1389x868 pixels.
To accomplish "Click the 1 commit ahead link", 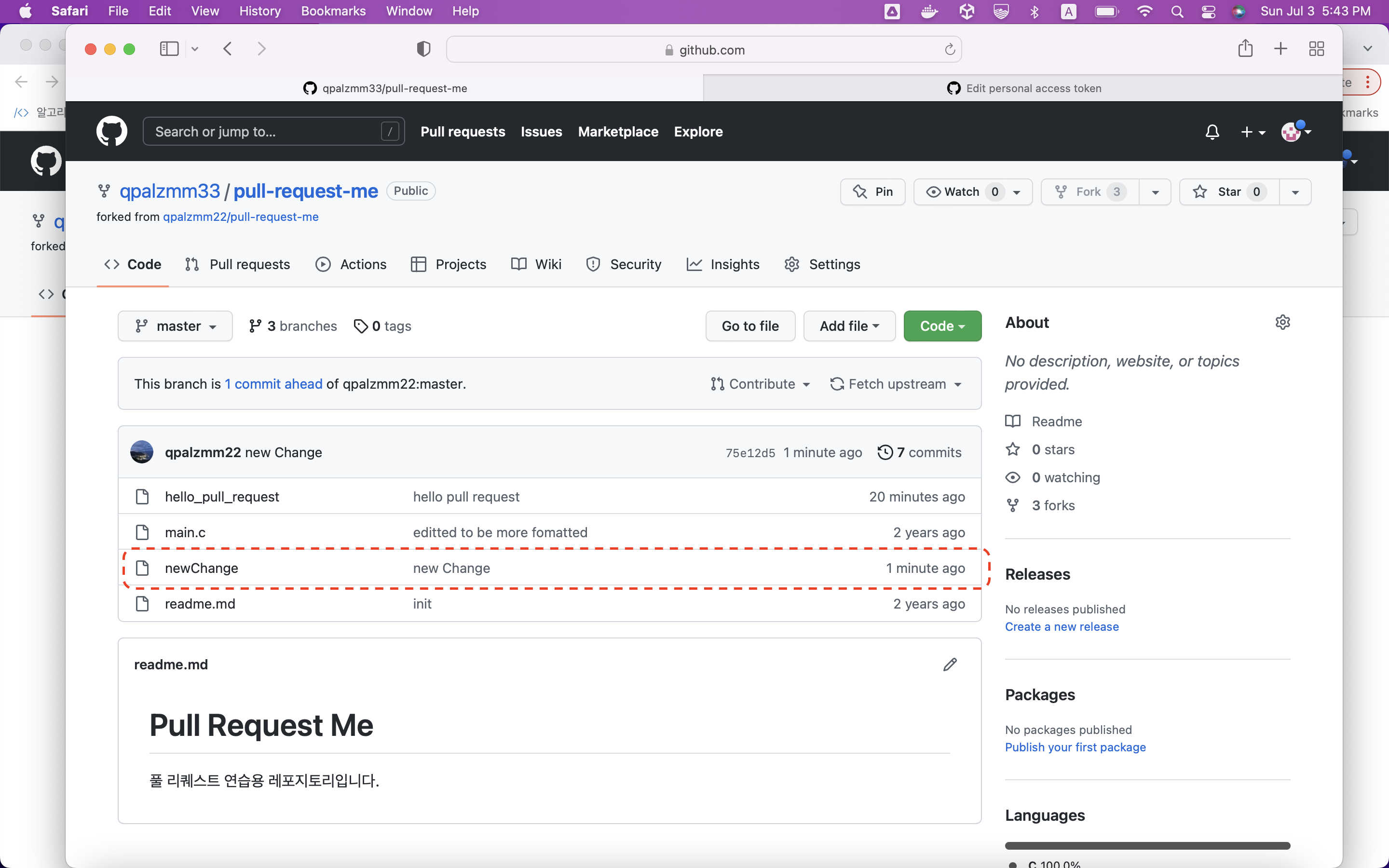I will (x=273, y=384).
